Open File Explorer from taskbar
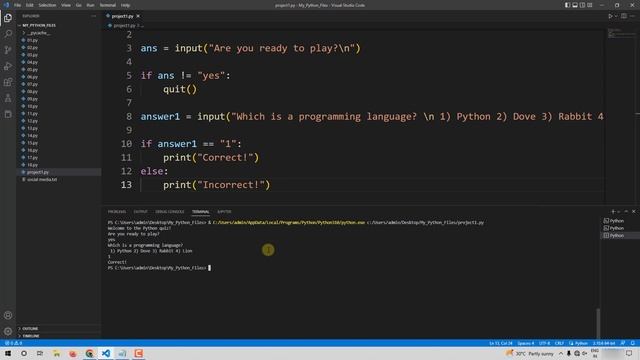640x360 pixels. tap(56, 353)
